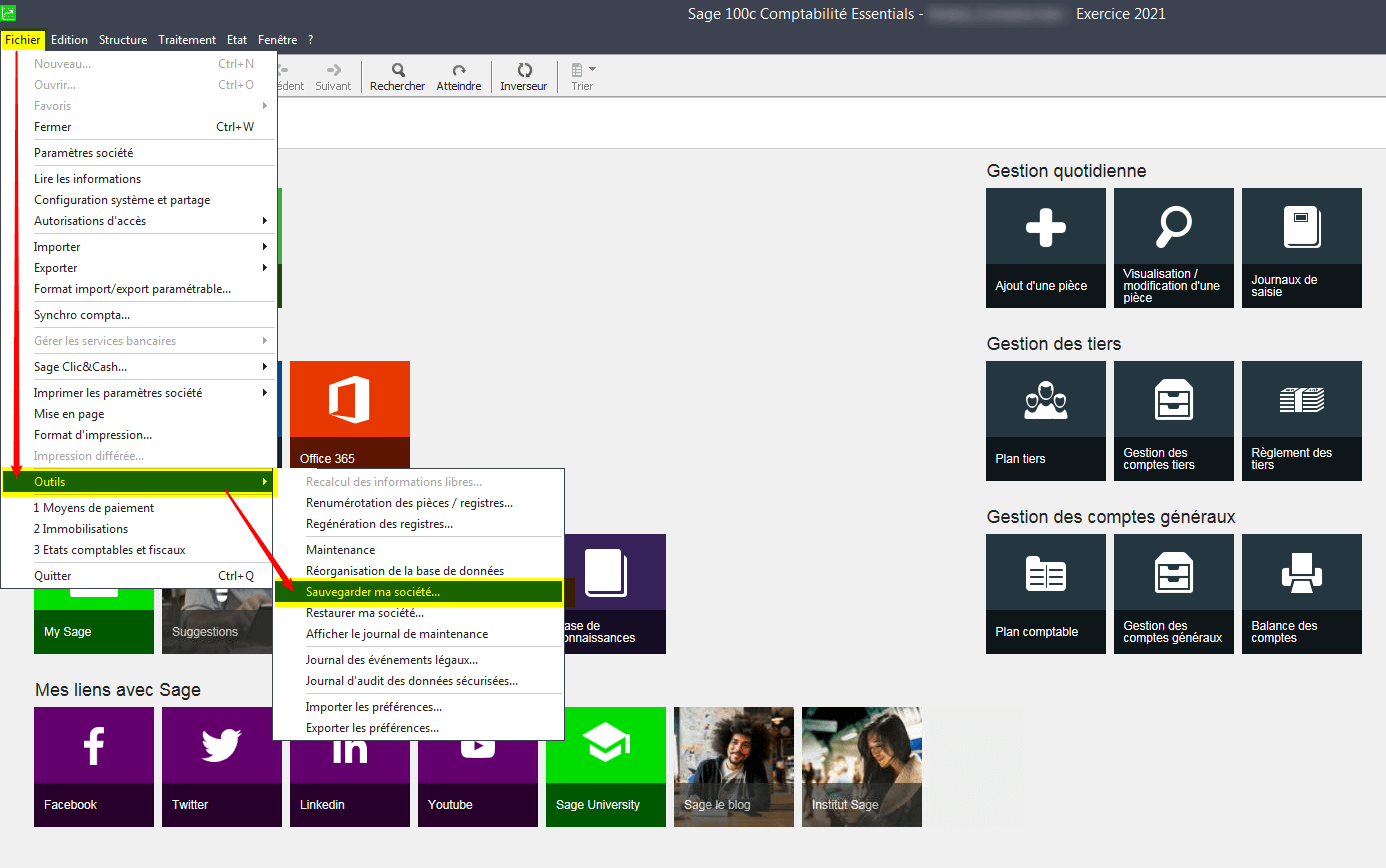1386x868 pixels.
Task: Choose Restaurer ma société from submenu
Action: point(364,613)
